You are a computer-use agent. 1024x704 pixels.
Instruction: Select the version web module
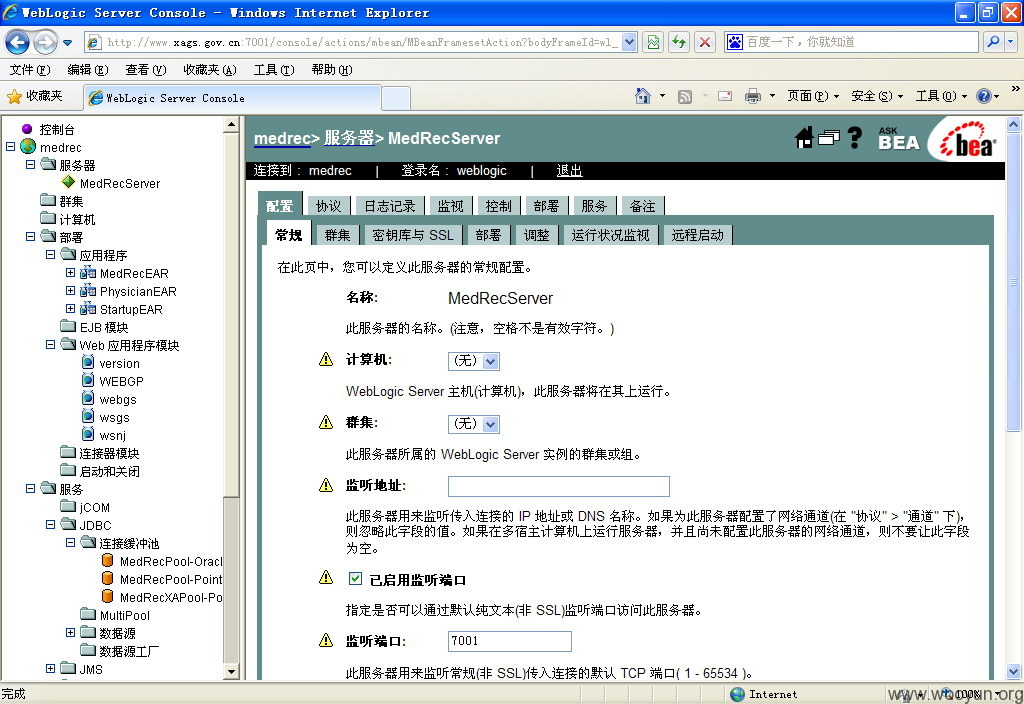point(119,364)
